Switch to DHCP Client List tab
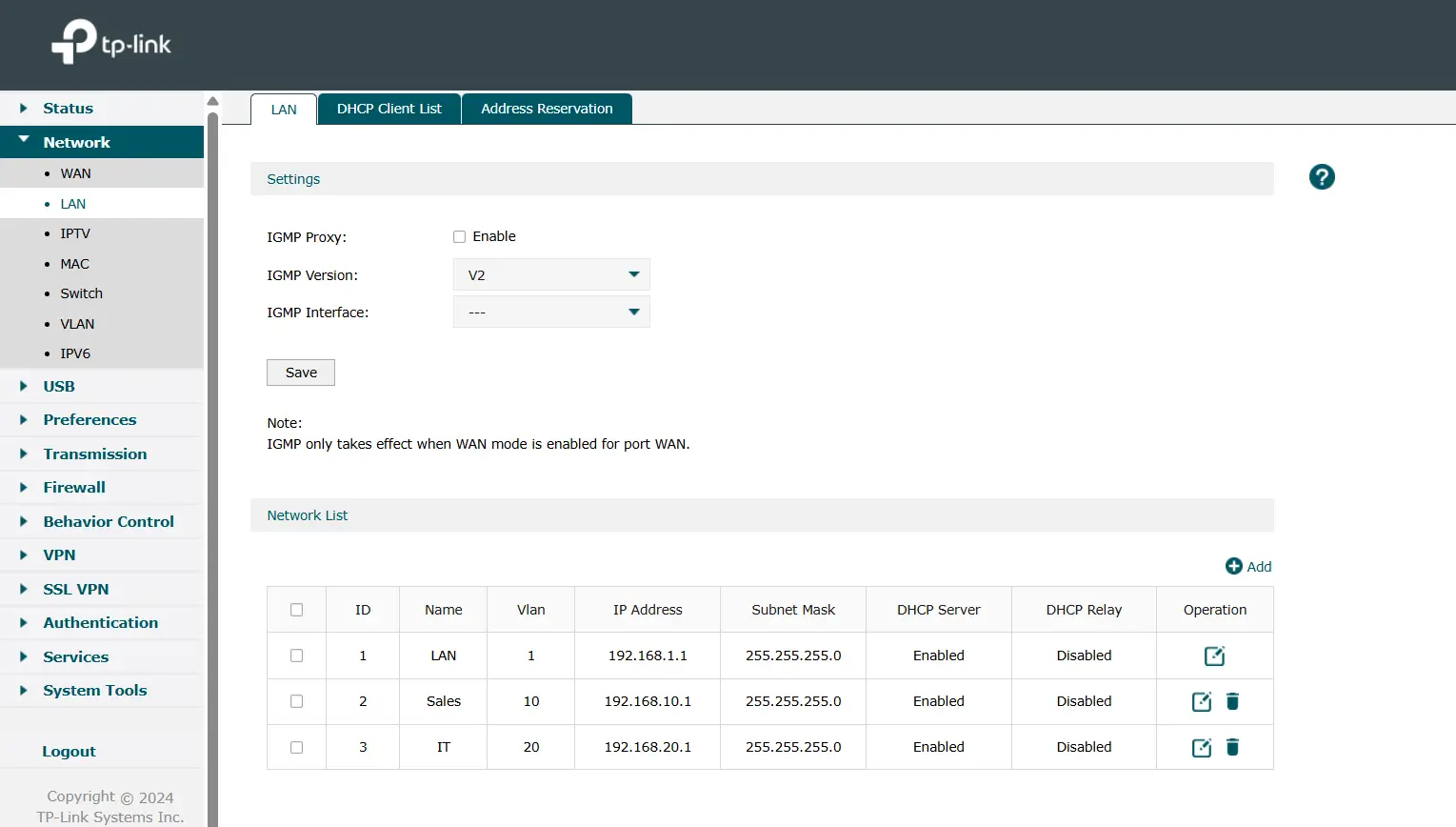 point(389,109)
